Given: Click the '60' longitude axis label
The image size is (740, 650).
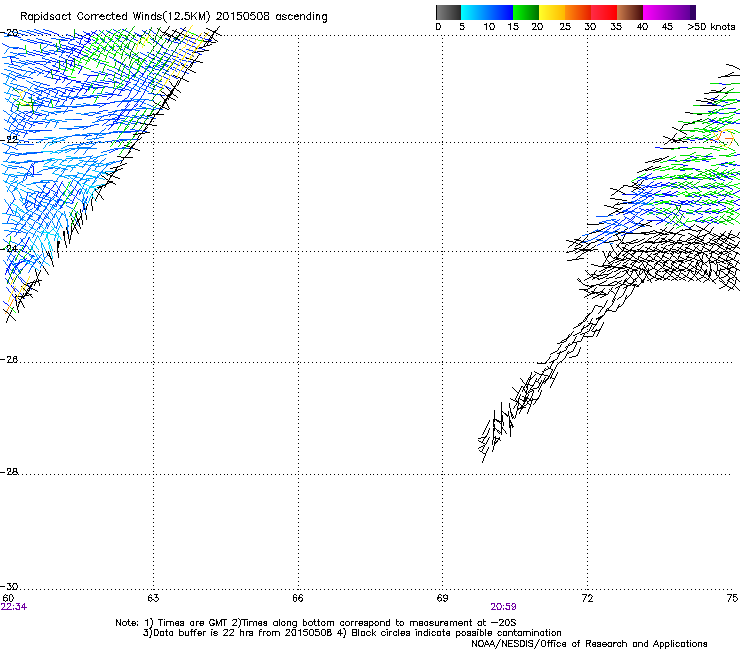Looking at the screenshot, I should [8, 598].
